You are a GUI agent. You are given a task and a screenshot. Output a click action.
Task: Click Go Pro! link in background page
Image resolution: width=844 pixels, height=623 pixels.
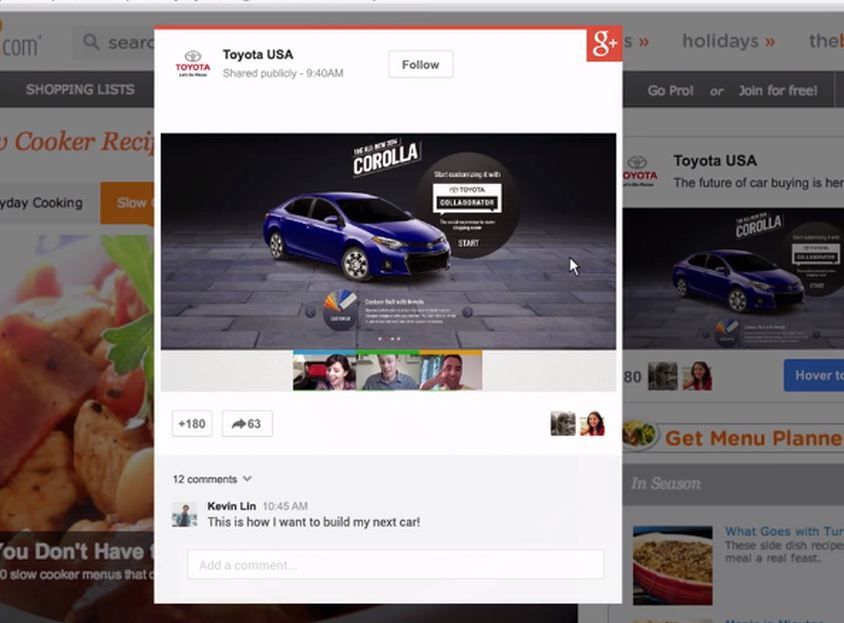pyautogui.click(x=670, y=90)
